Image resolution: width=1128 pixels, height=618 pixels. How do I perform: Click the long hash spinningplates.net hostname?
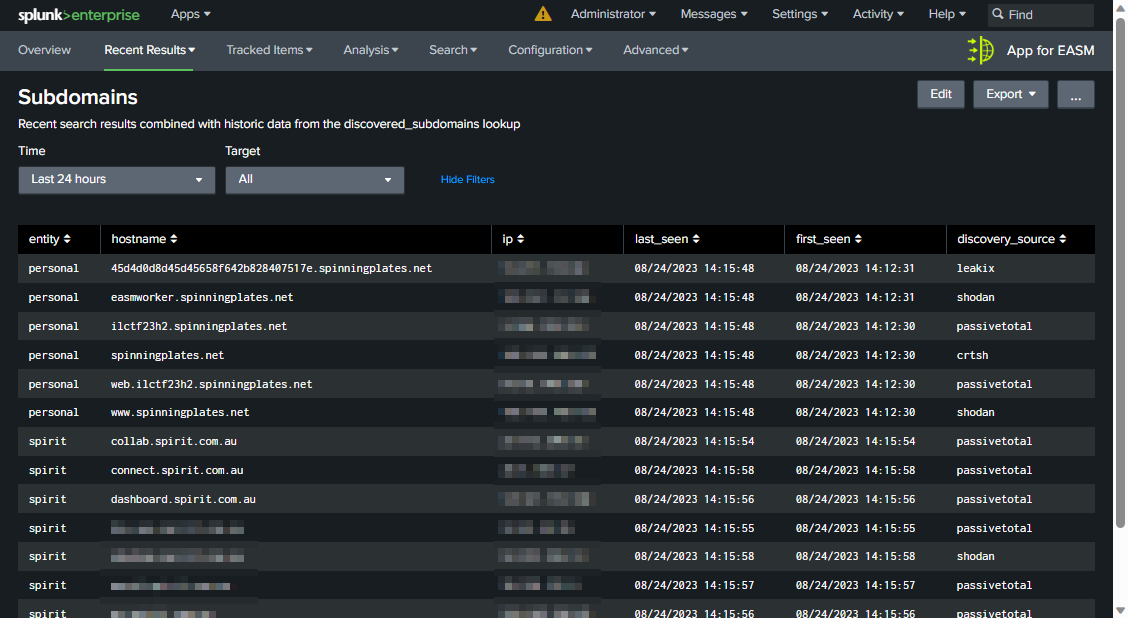click(x=271, y=268)
